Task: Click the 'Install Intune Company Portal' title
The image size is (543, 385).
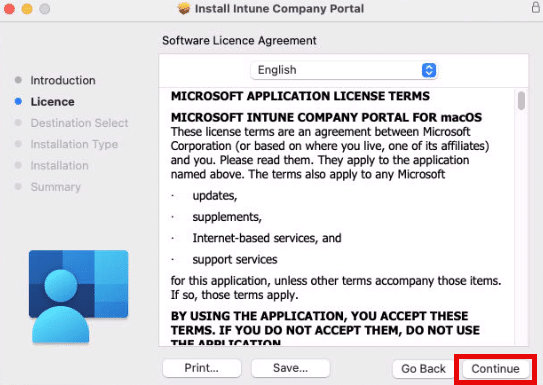Action: tap(279, 9)
